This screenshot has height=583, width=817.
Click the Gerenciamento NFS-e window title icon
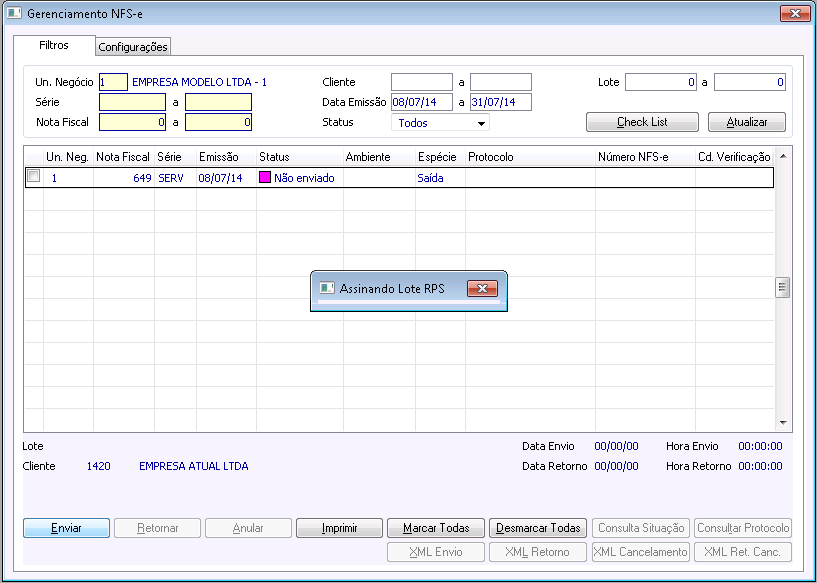tap(14, 13)
